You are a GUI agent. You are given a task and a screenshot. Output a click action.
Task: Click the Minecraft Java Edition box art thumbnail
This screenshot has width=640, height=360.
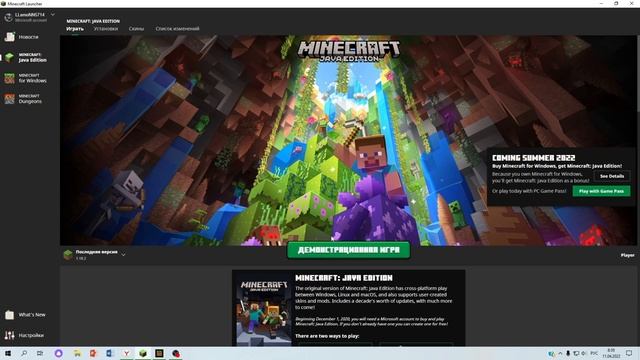264,311
